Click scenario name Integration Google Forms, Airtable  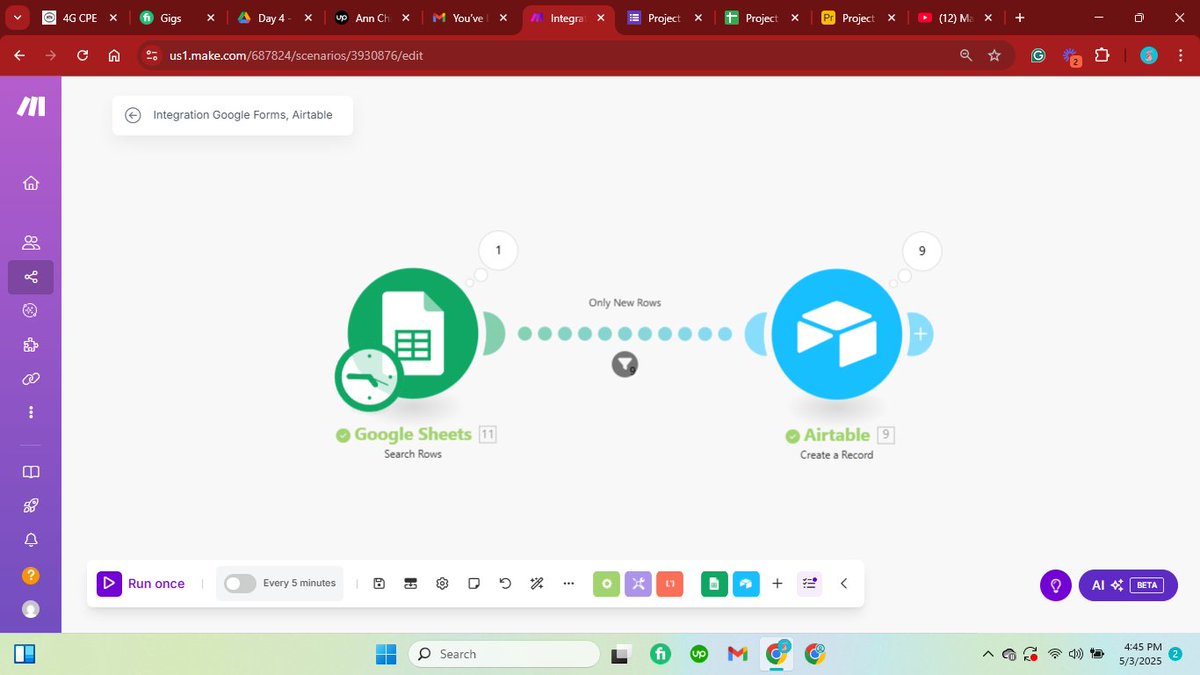coord(242,115)
